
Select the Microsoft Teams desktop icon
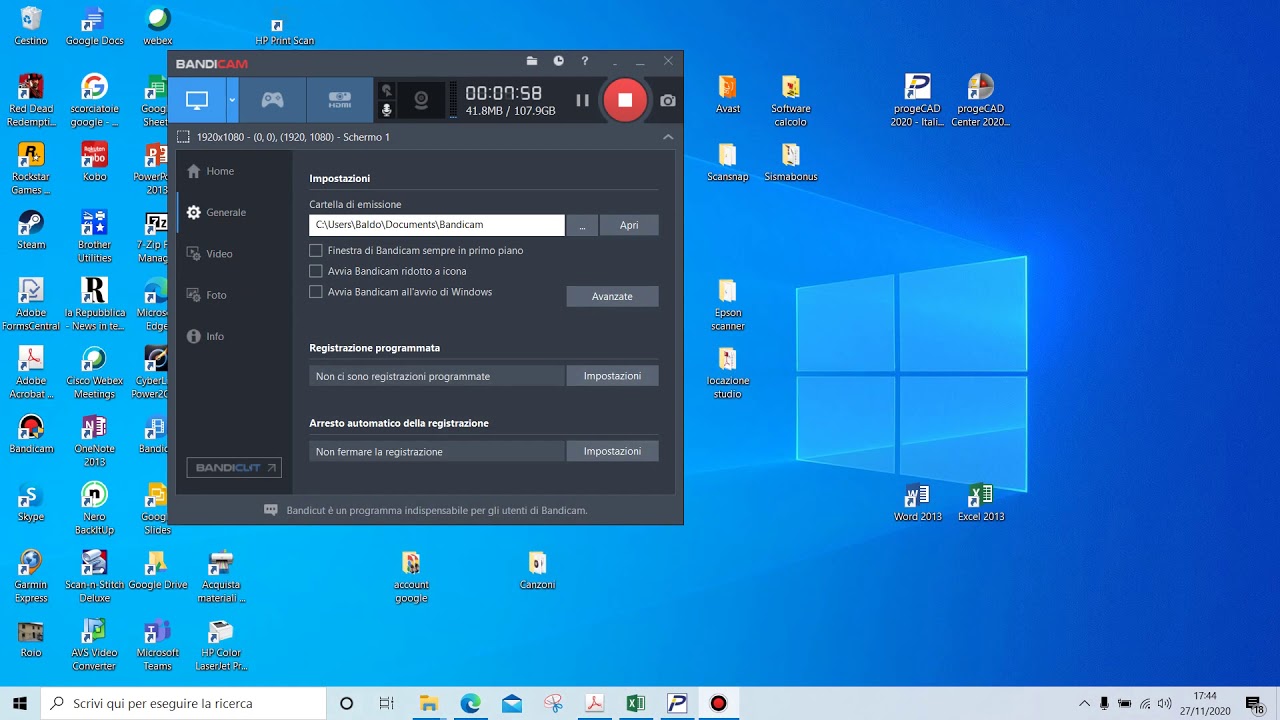coord(157,644)
